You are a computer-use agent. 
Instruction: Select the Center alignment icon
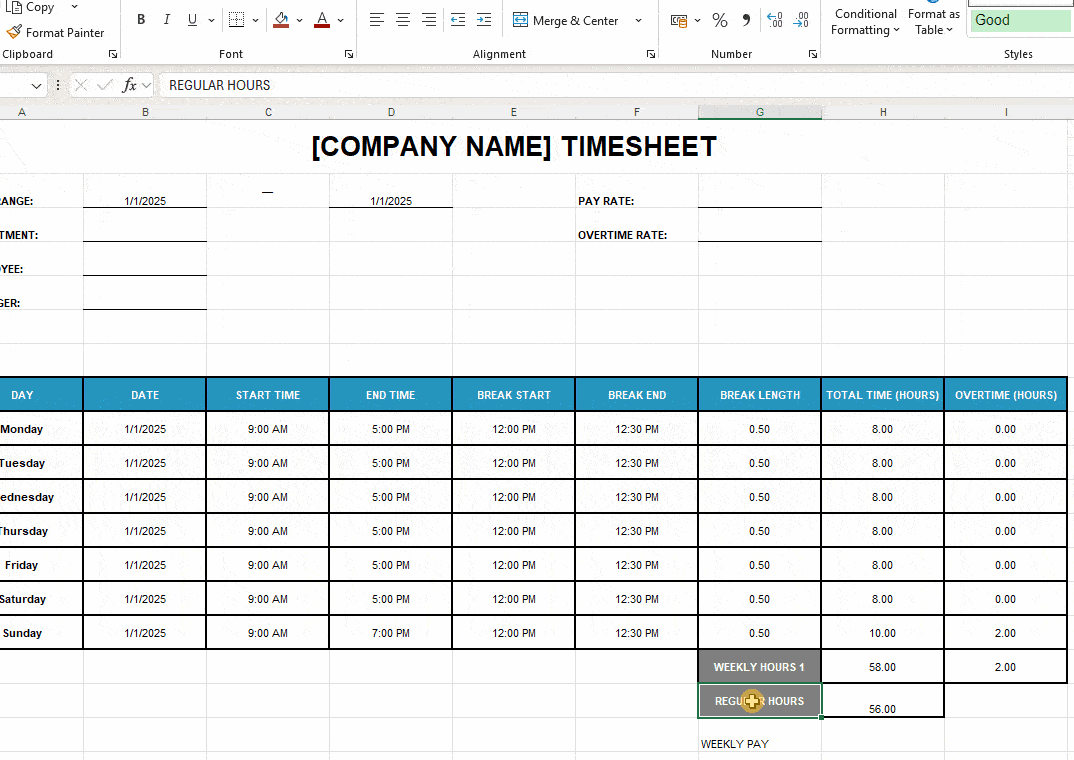click(x=402, y=19)
